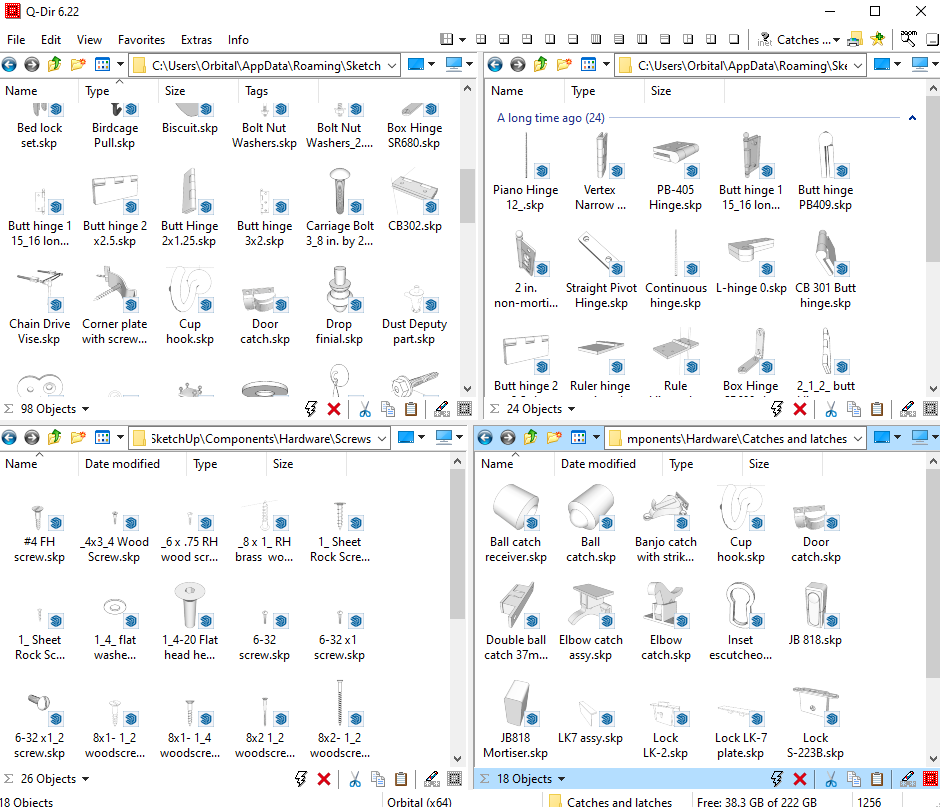
Task: Open the '18 Objects' status dropdown
Action: pyautogui.click(x=561, y=779)
